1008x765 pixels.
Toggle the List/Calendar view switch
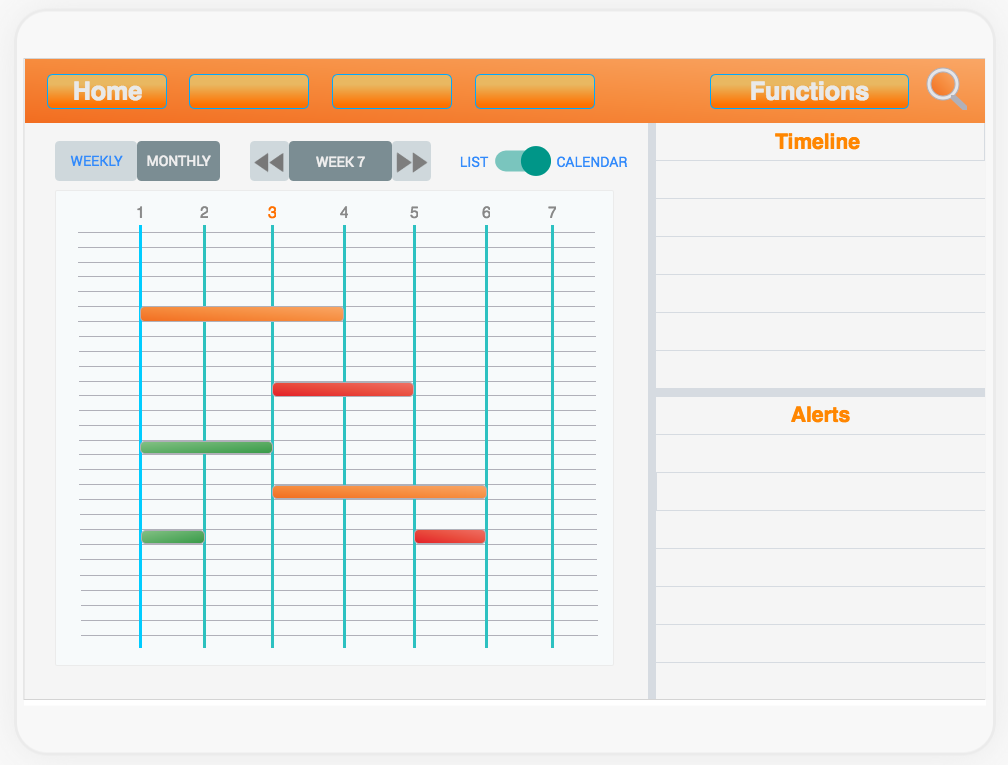522,161
